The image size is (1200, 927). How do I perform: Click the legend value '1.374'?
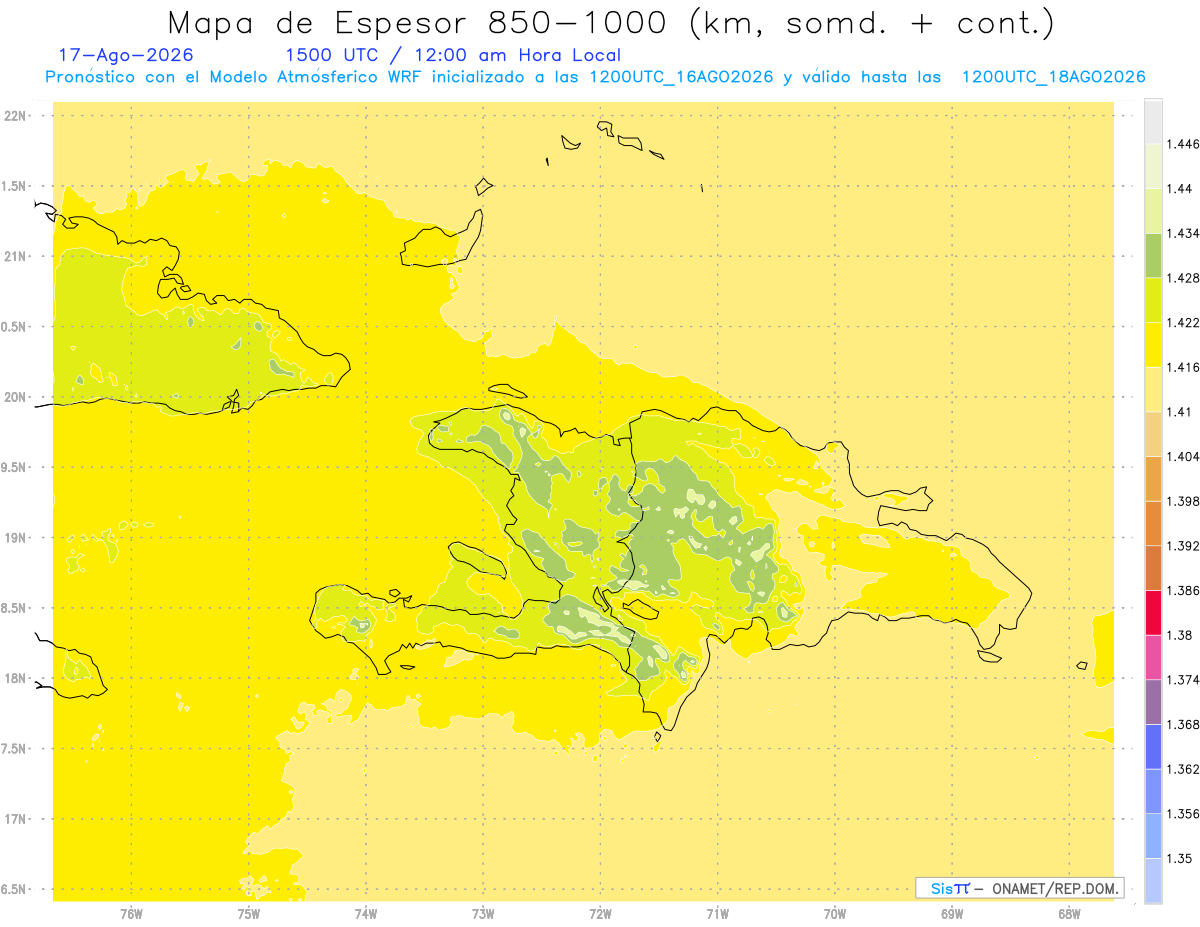[x=1184, y=680]
